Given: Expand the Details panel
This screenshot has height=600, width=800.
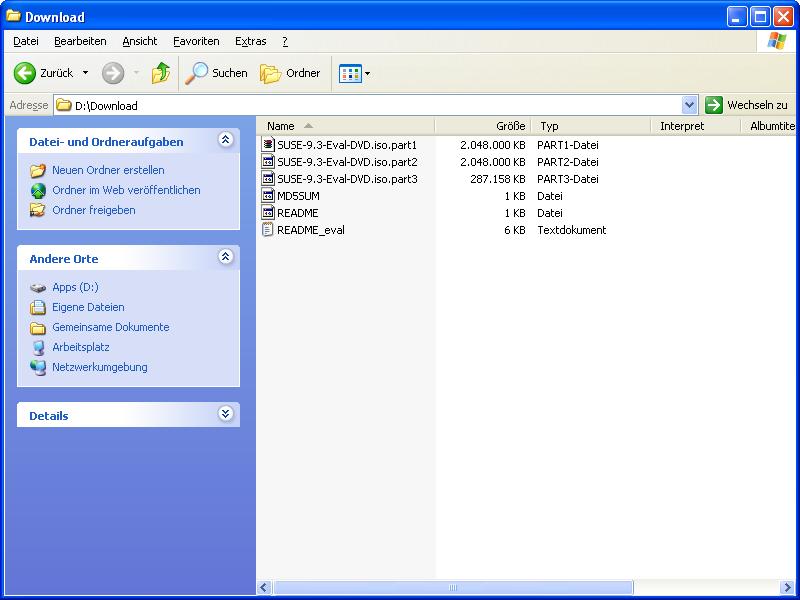Looking at the screenshot, I should (226, 413).
